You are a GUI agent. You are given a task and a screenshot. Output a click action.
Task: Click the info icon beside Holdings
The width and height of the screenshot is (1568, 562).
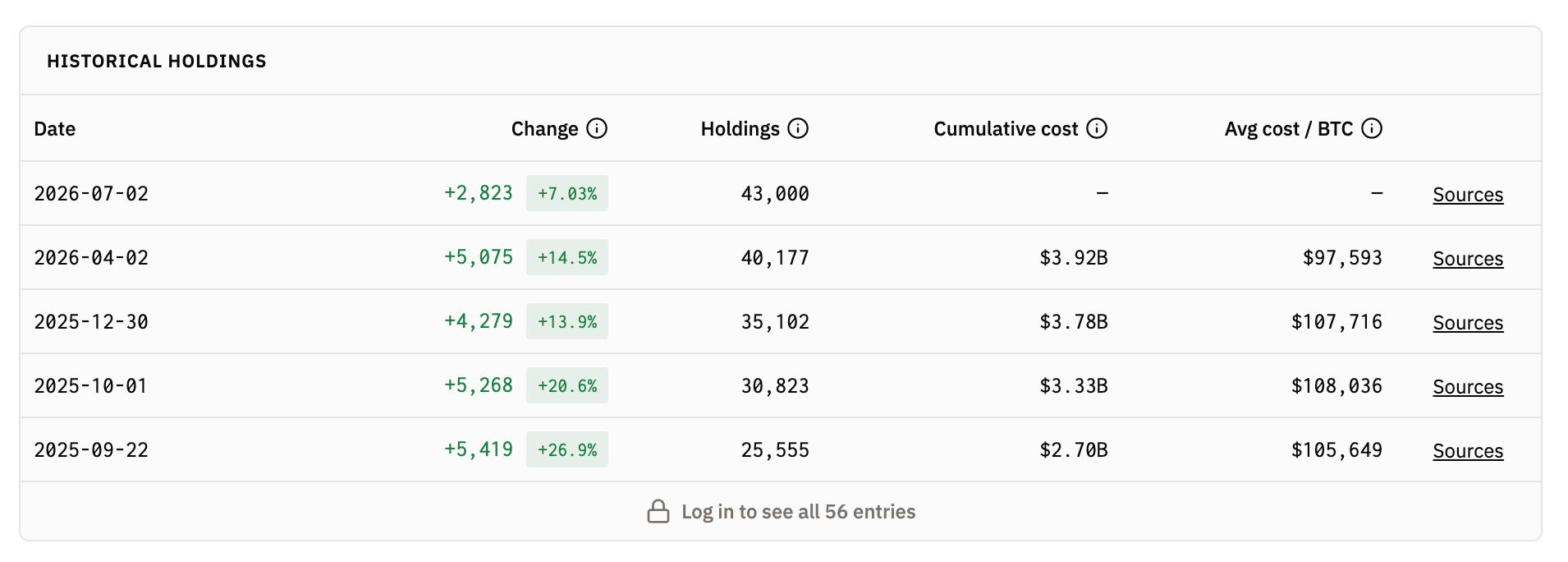click(798, 128)
